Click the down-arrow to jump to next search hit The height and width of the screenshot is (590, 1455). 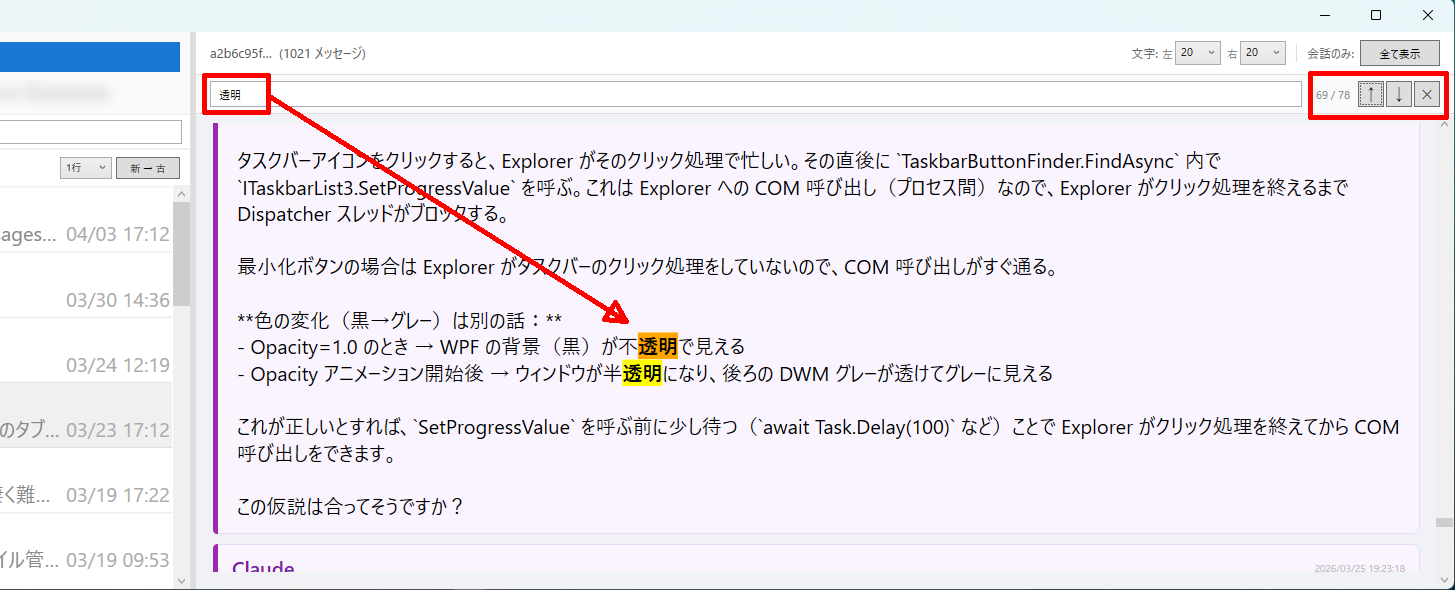pos(1398,93)
